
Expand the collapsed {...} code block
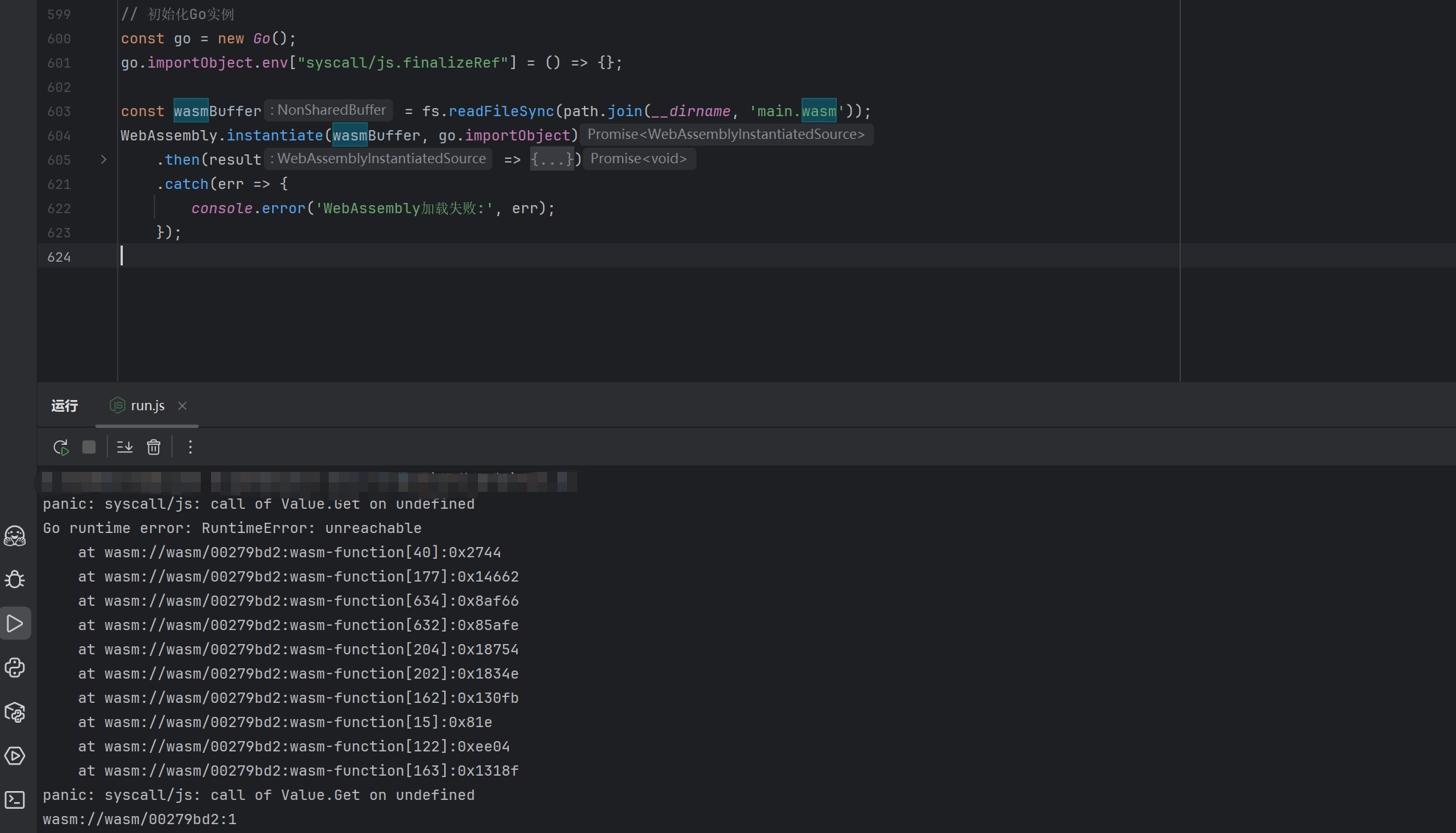(x=552, y=160)
